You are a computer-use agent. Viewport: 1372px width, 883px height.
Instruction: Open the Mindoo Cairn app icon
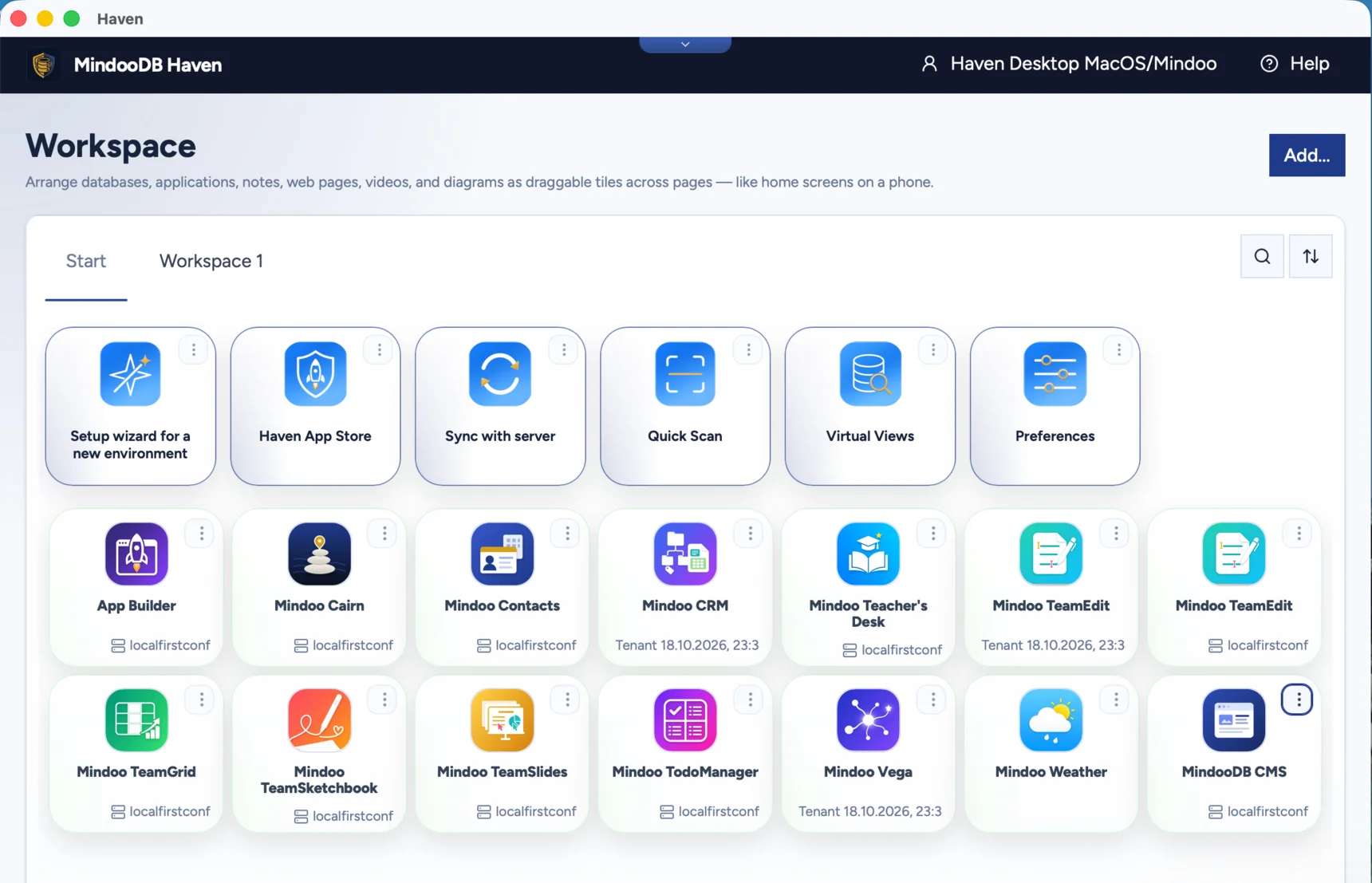pos(319,554)
